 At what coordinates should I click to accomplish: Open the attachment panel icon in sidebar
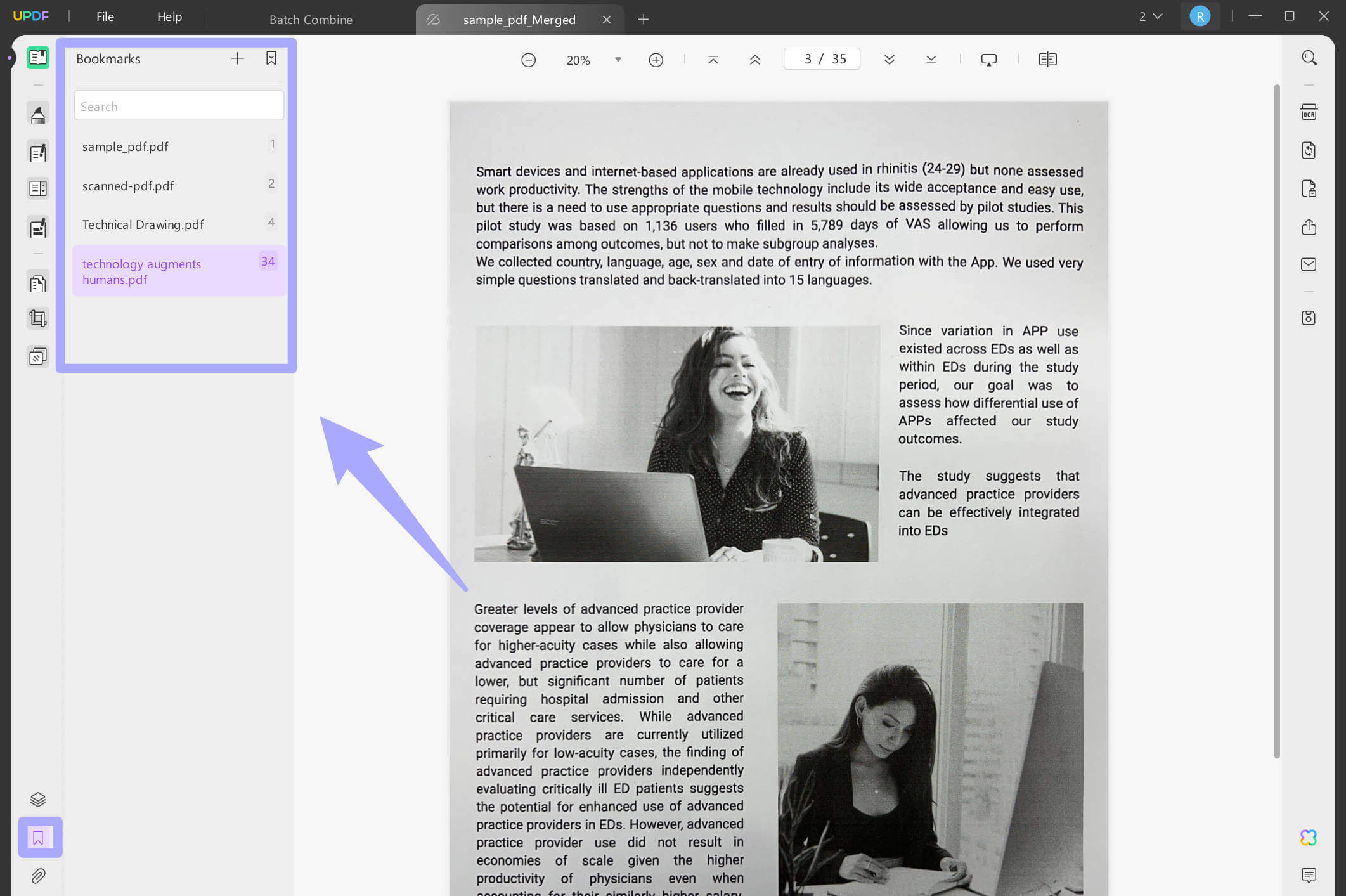point(38,876)
